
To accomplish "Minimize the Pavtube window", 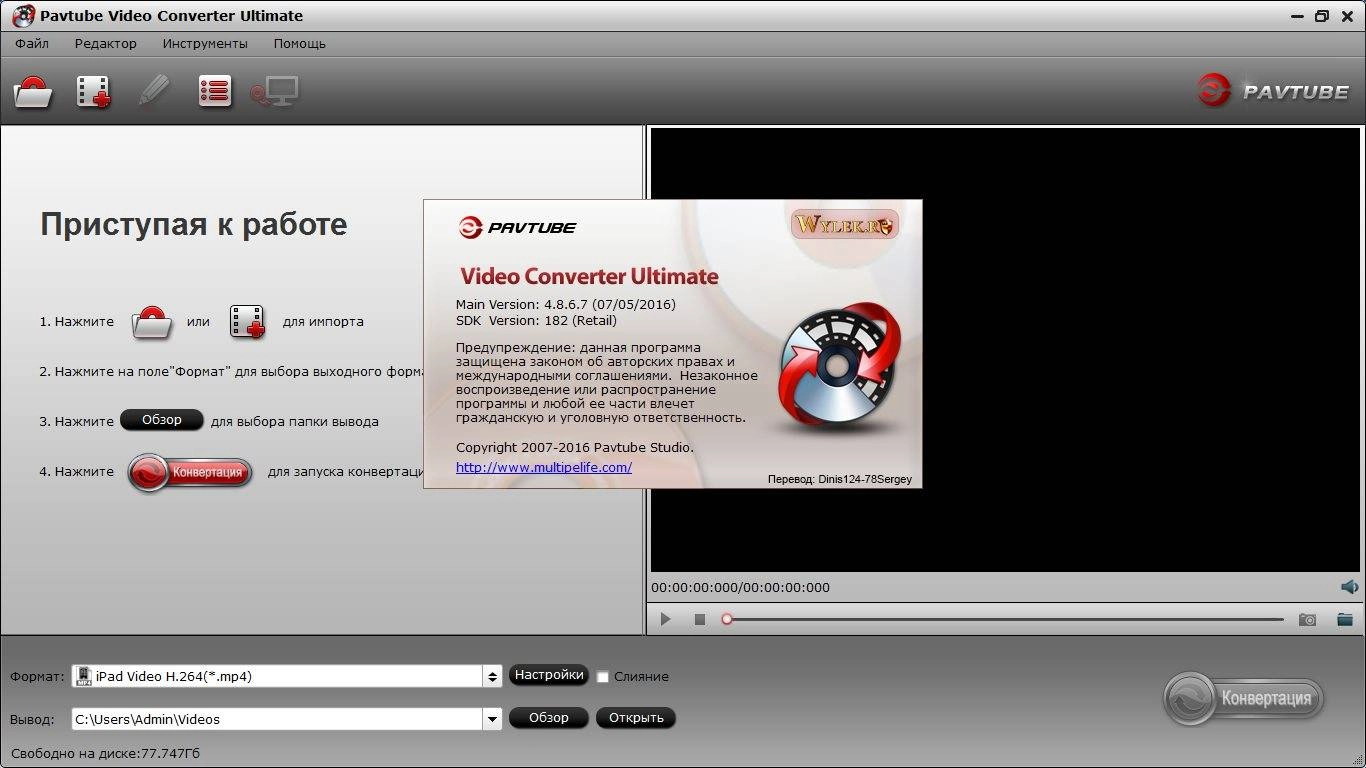I will coord(1298,15).
